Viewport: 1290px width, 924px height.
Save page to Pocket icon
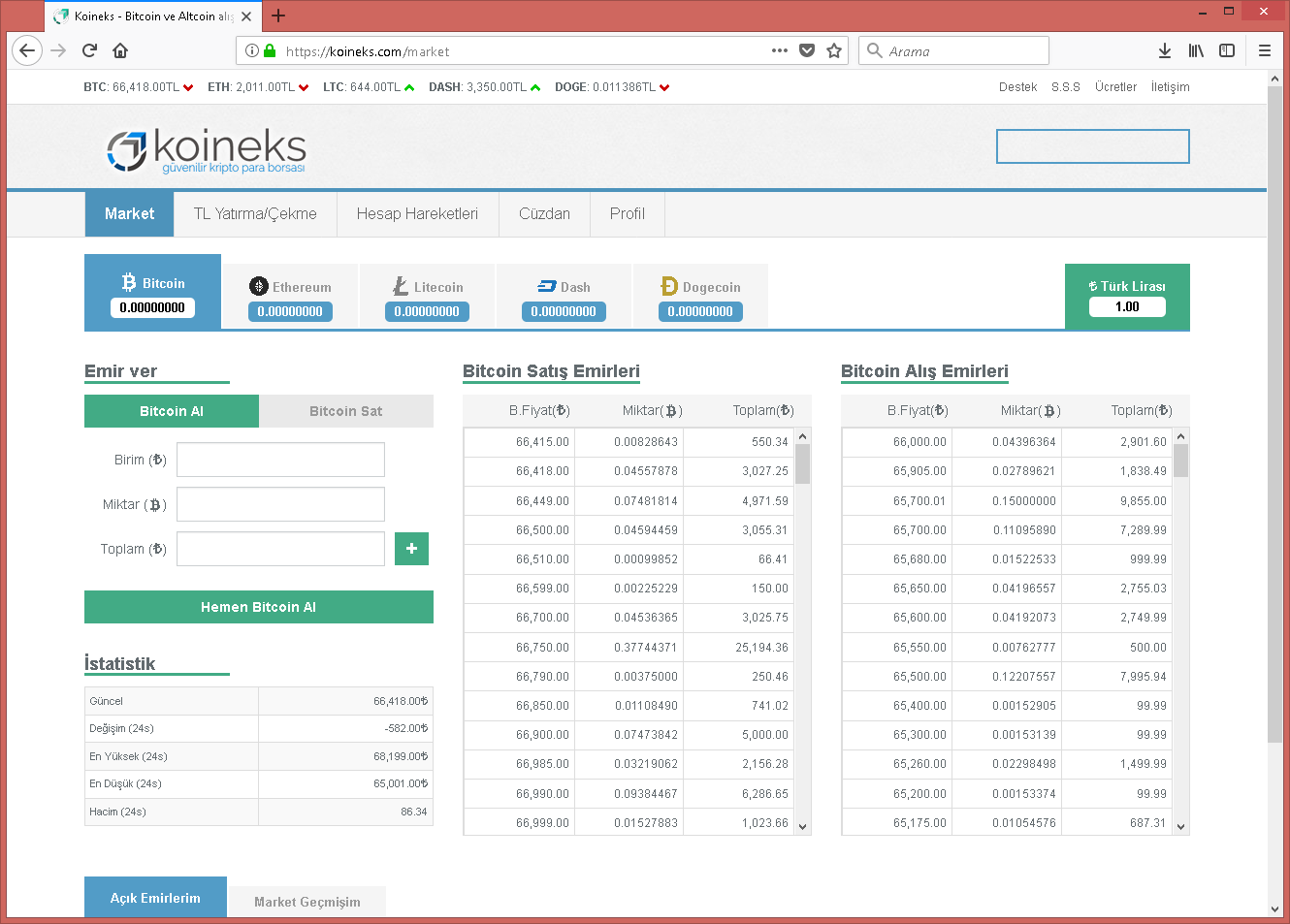point(807,50)
